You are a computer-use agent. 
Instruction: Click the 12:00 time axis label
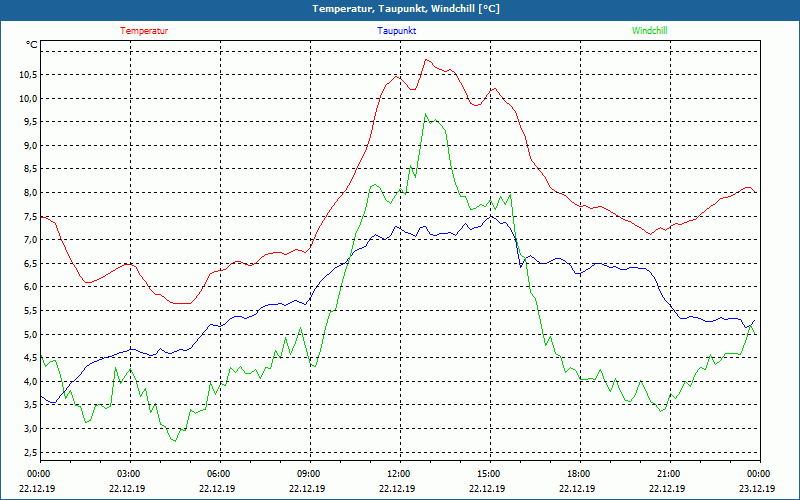(x=398, y=474)
